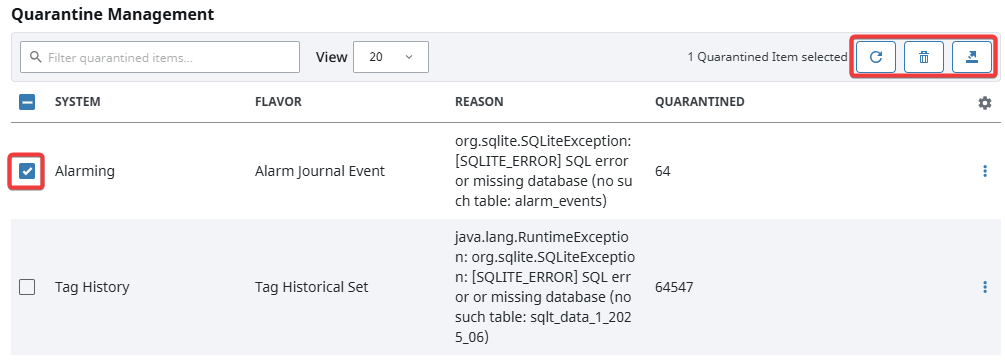The image size is (1005, 361).
Task: Click the Tag Historical Set flavor cell
Action: (311, 287)
